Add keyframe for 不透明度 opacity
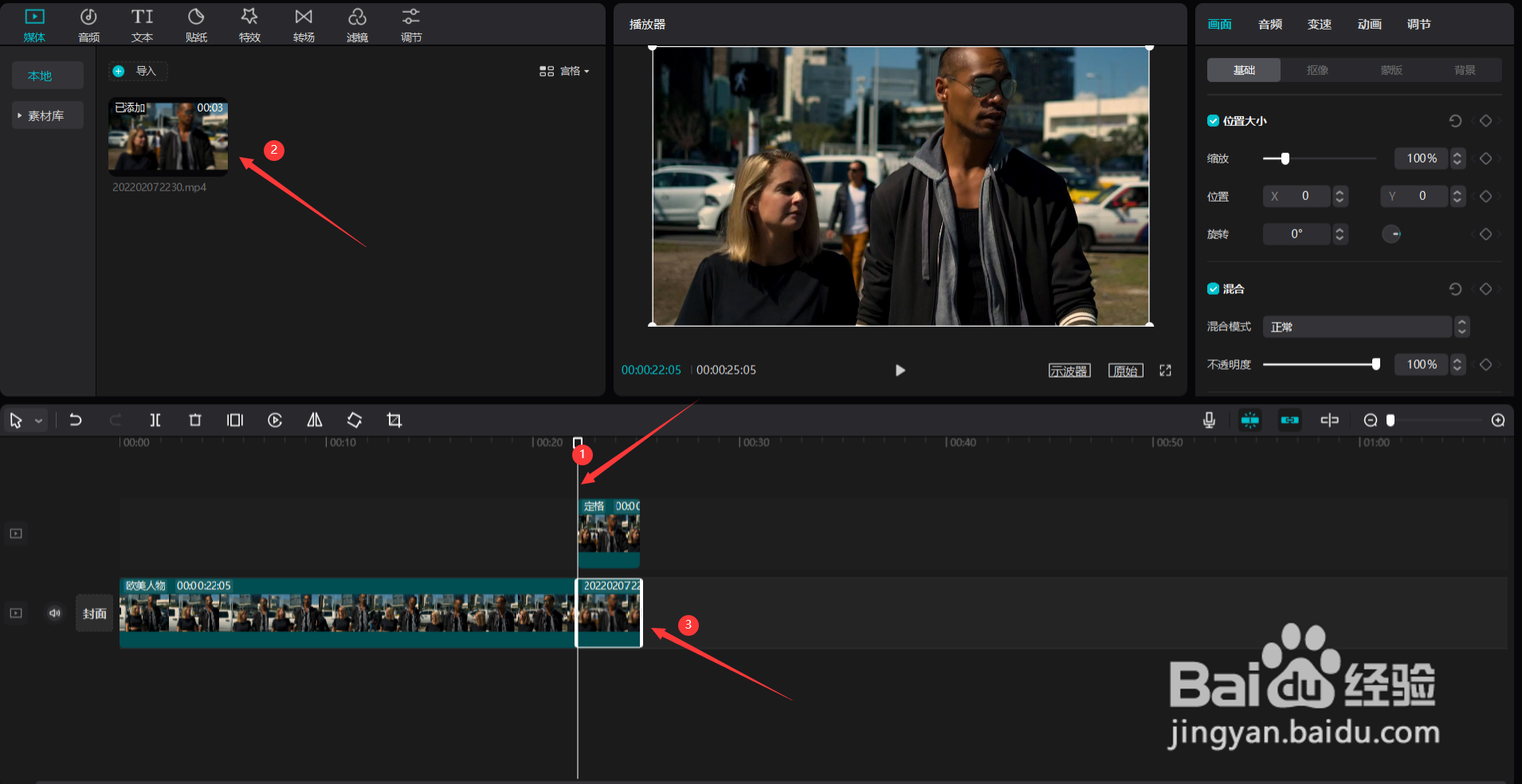The width and height of the screenshot is (1522, 784). [1485, 364]
